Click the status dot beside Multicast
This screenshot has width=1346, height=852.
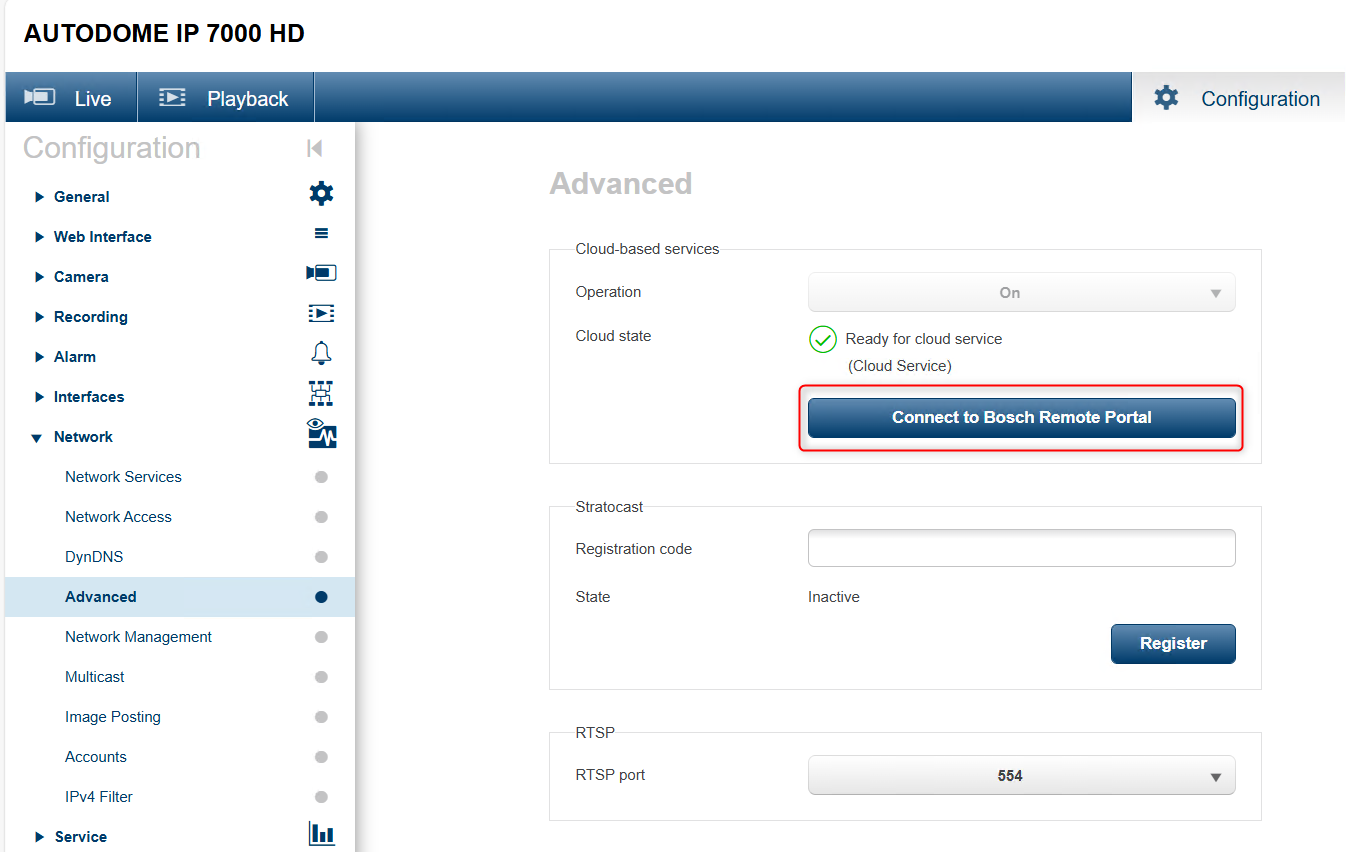pyautogui.click(x=321, y=677)
